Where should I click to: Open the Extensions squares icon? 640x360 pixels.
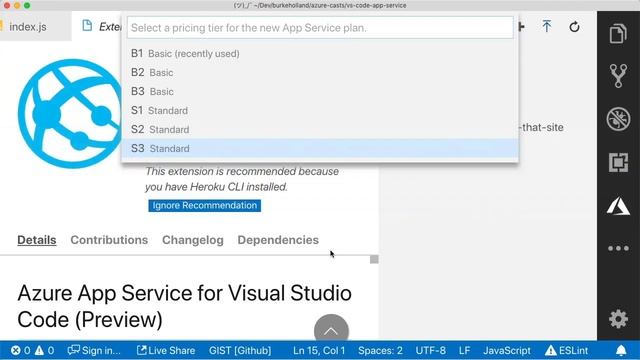click(x=618, y=162)
